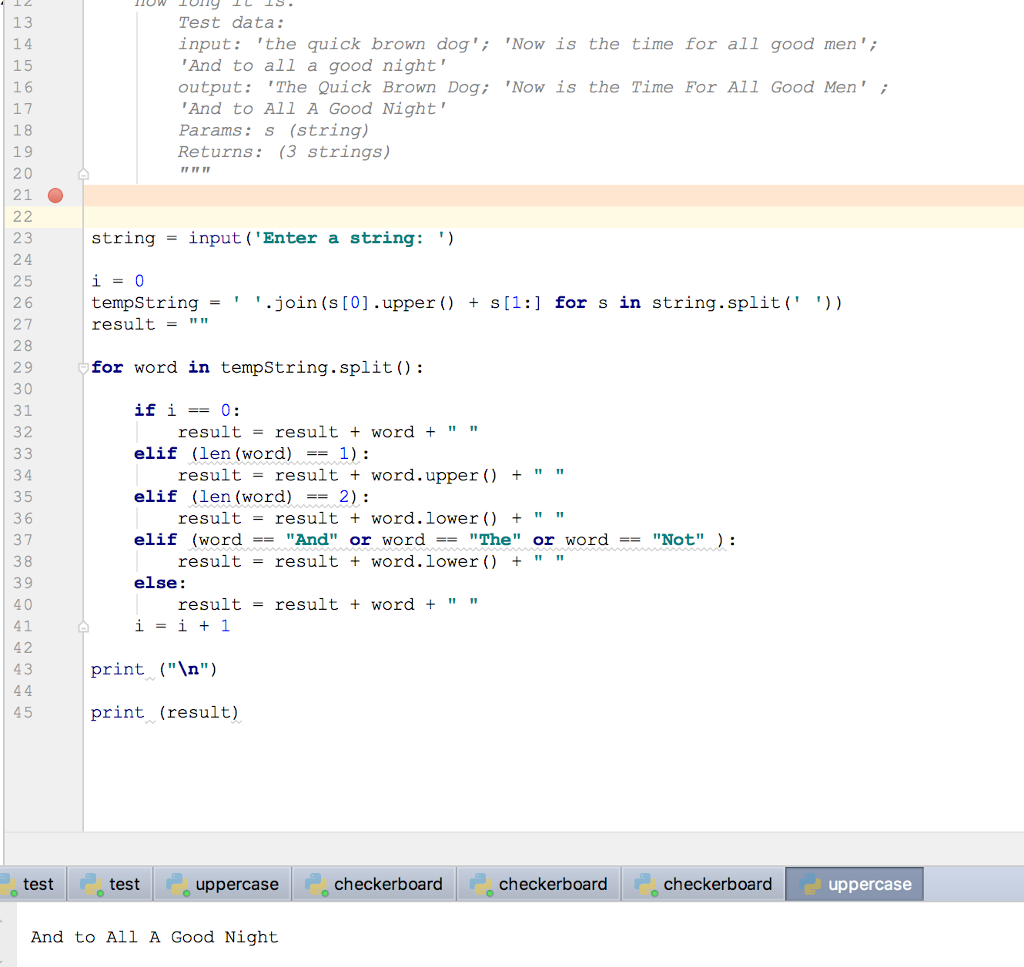1024x967 pixels.
Task: Click the Python icon on the active uppercase tab
Action: pyautogui.click(x=811, y=884)
